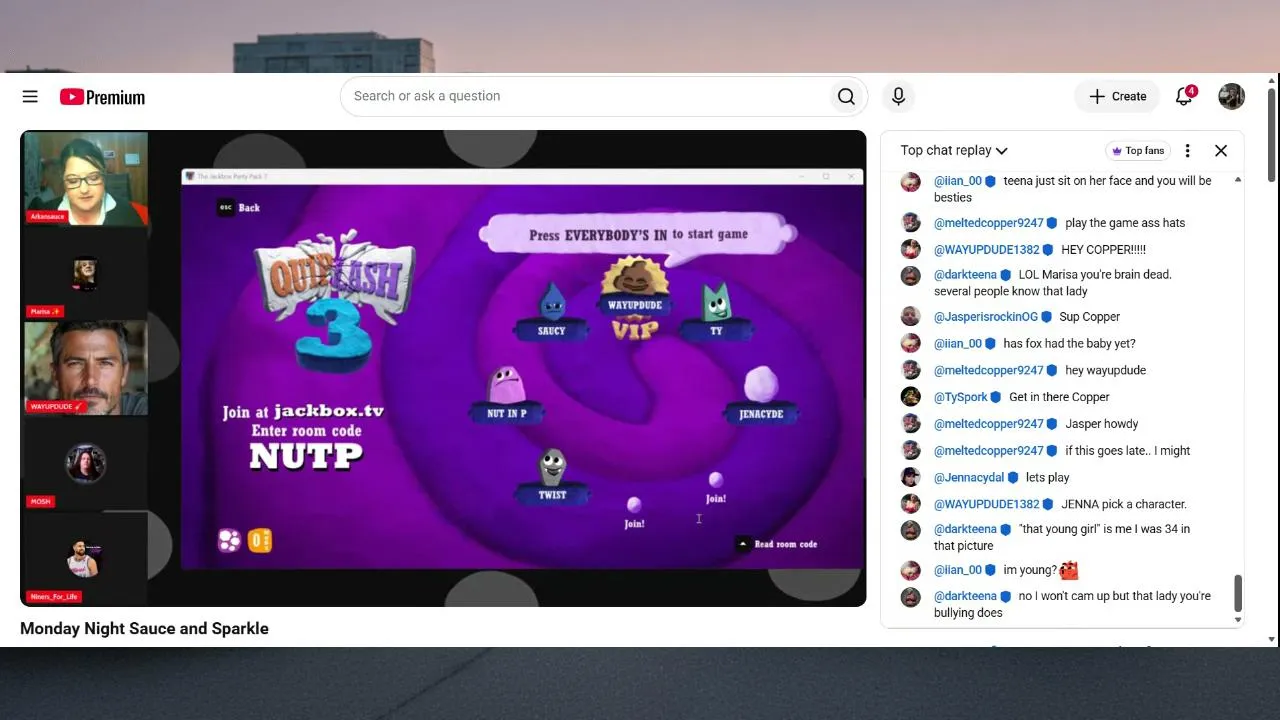
Task: Click the Press EVERYBODY'S IN banner in video
Action: tap(637, 235)
